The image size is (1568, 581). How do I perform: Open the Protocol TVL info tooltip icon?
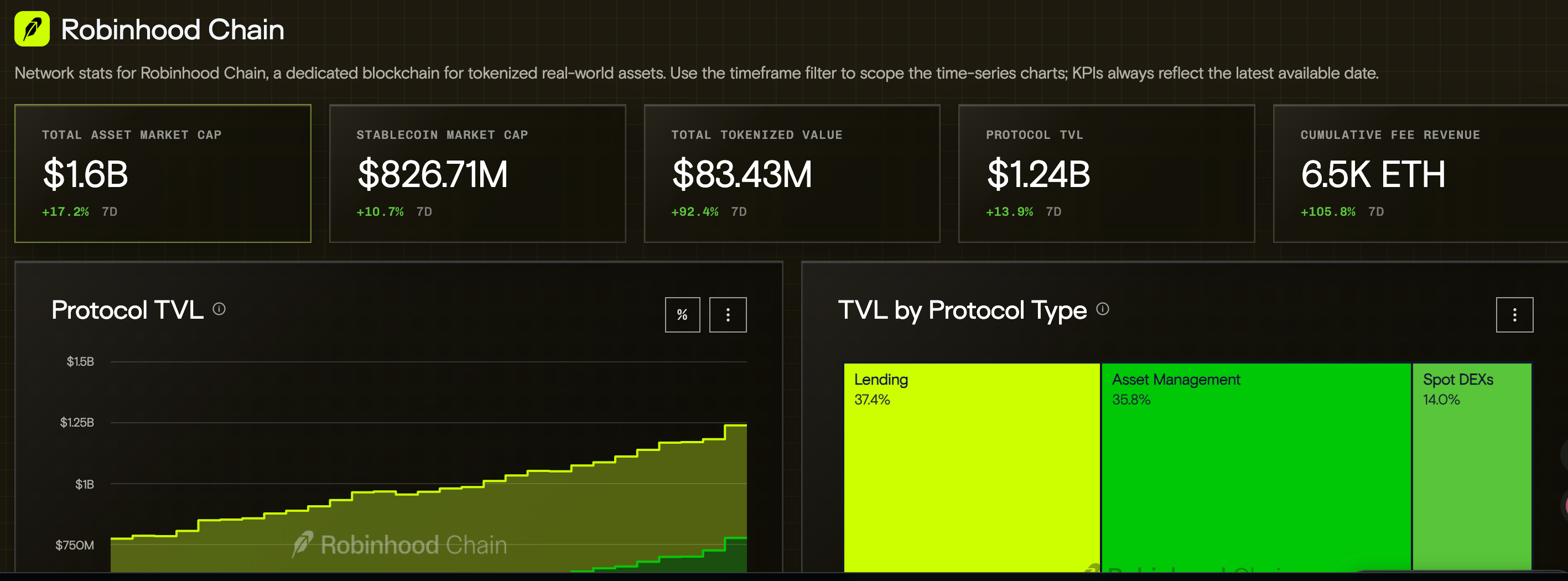point(219,309)
